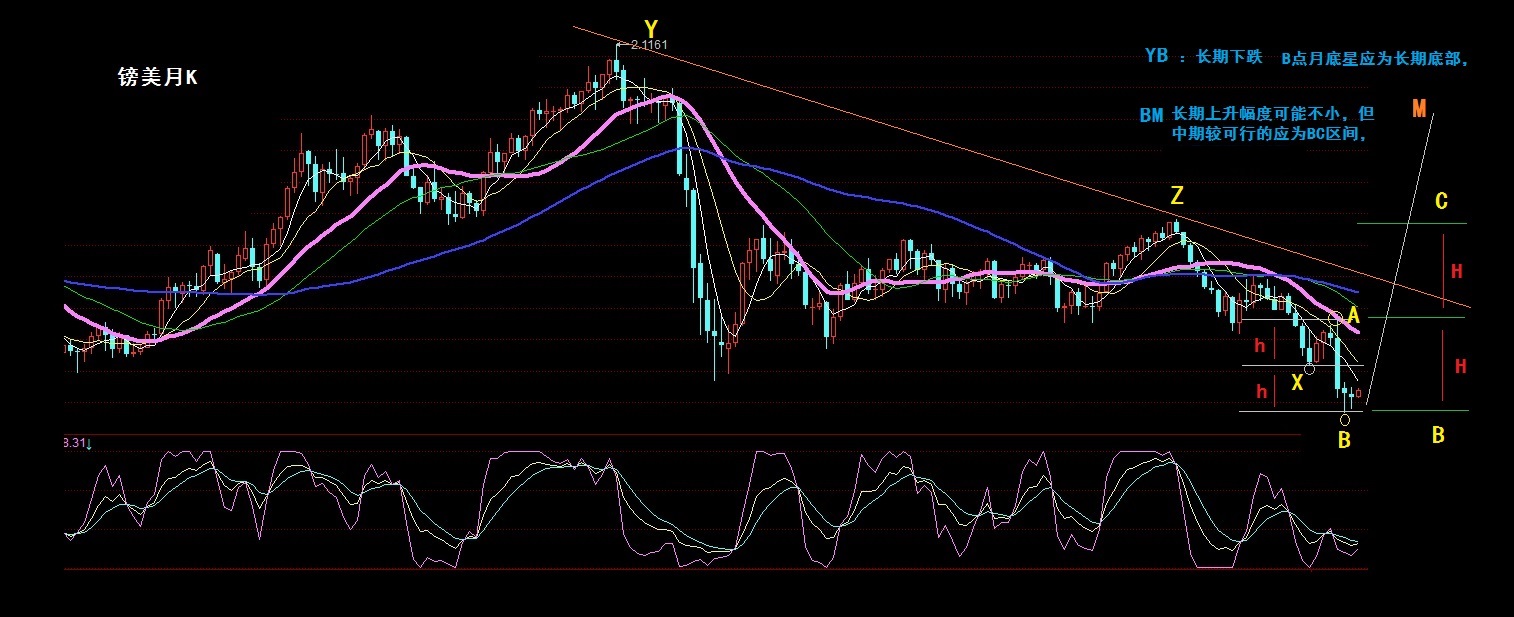Click the B label below right green line
1514x617 pixels.
[x=1438, y=435]
